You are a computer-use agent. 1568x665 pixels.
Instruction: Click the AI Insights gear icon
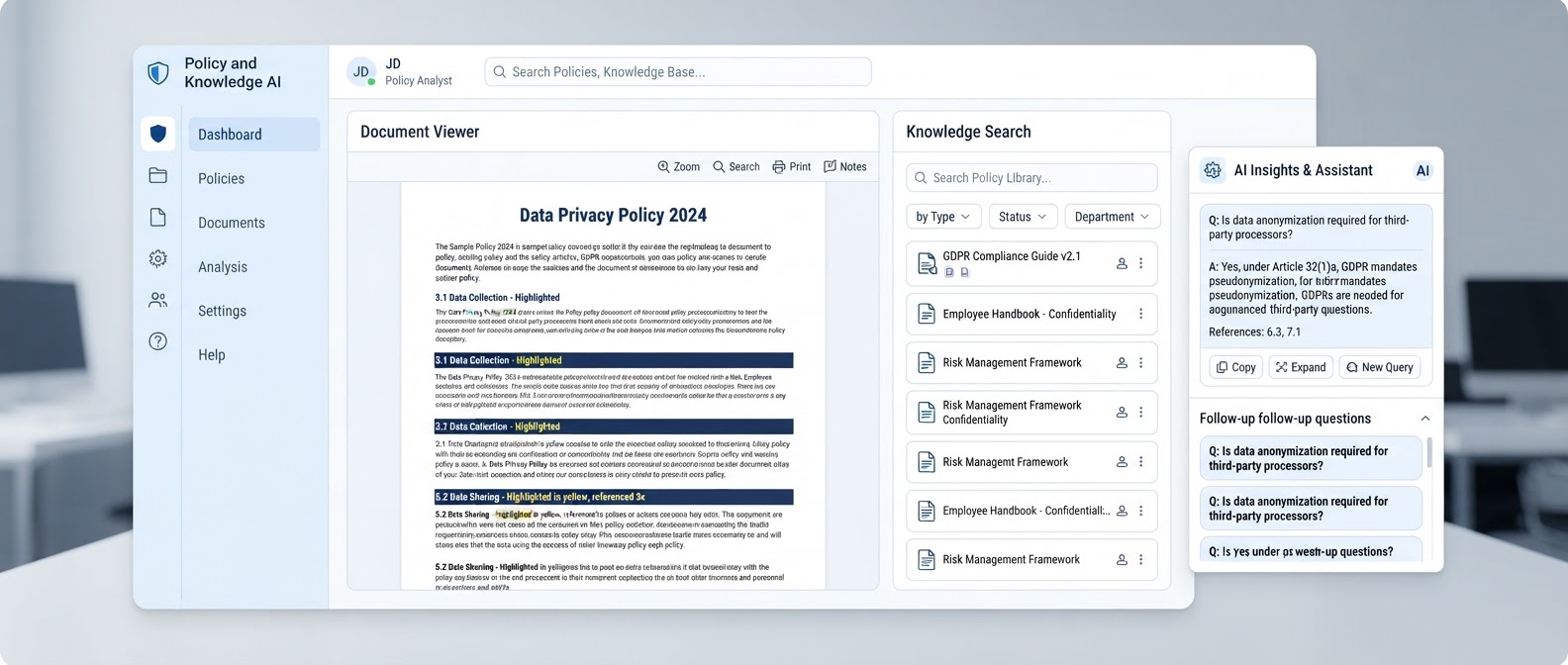click(1213, 170)
